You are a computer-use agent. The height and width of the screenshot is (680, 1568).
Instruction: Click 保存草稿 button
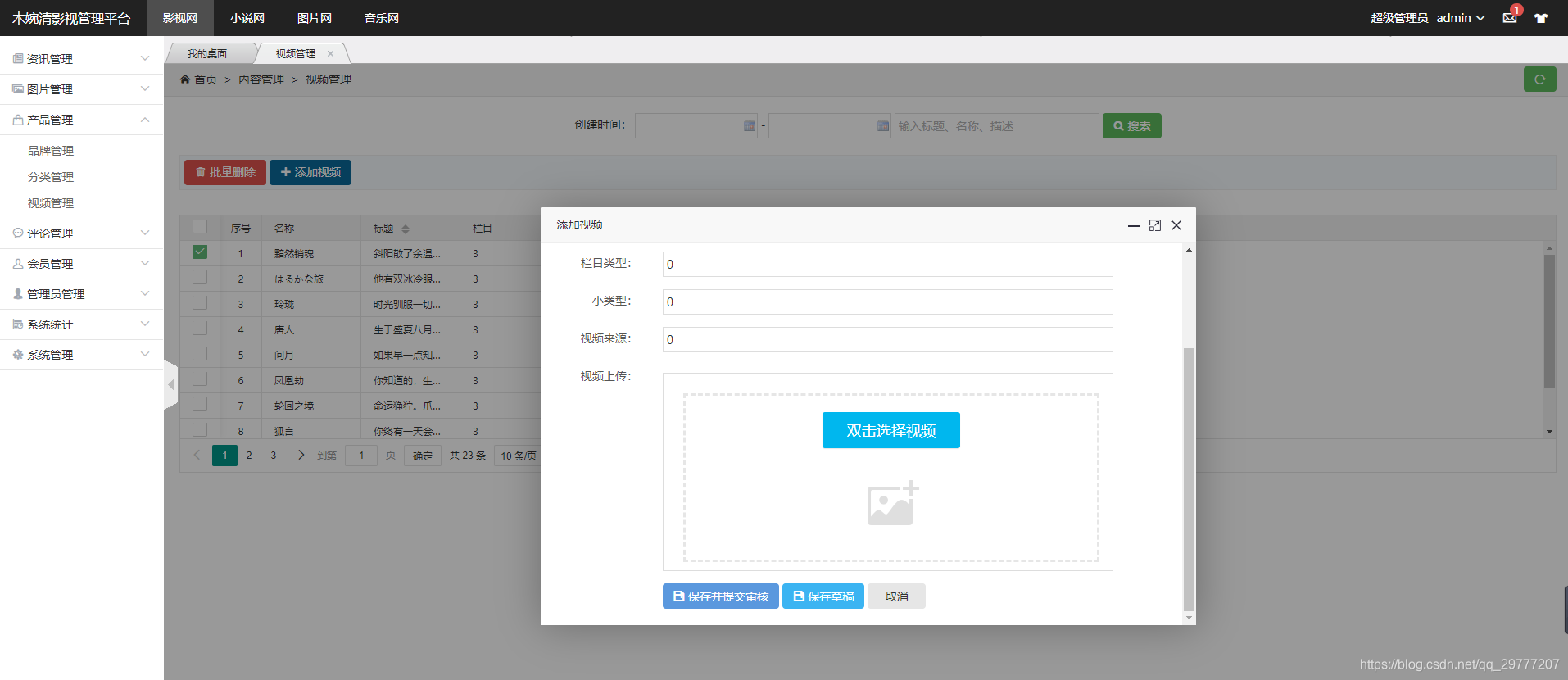[823, 596]
